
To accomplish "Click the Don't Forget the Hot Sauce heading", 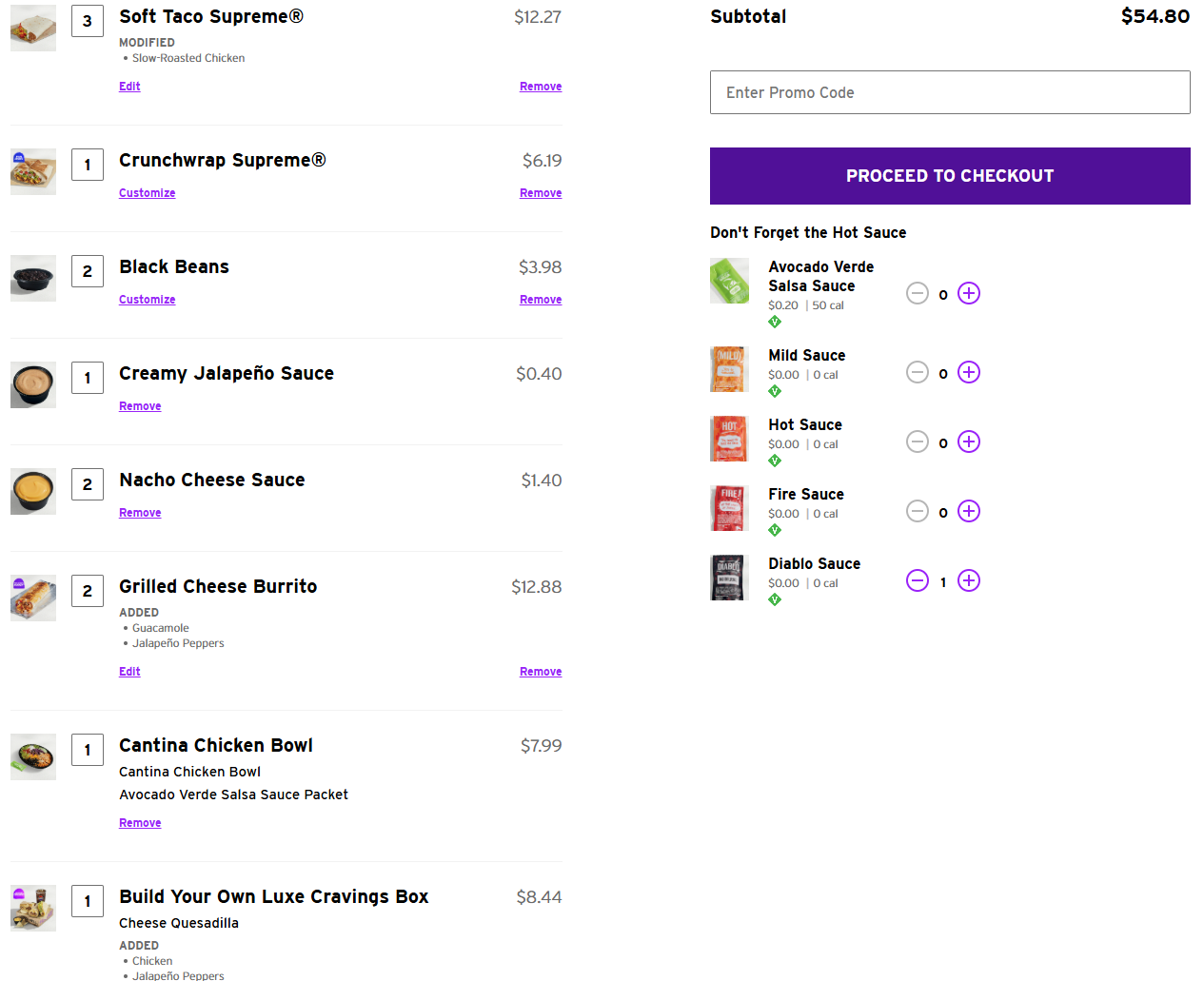I will (x=808, y=232).
